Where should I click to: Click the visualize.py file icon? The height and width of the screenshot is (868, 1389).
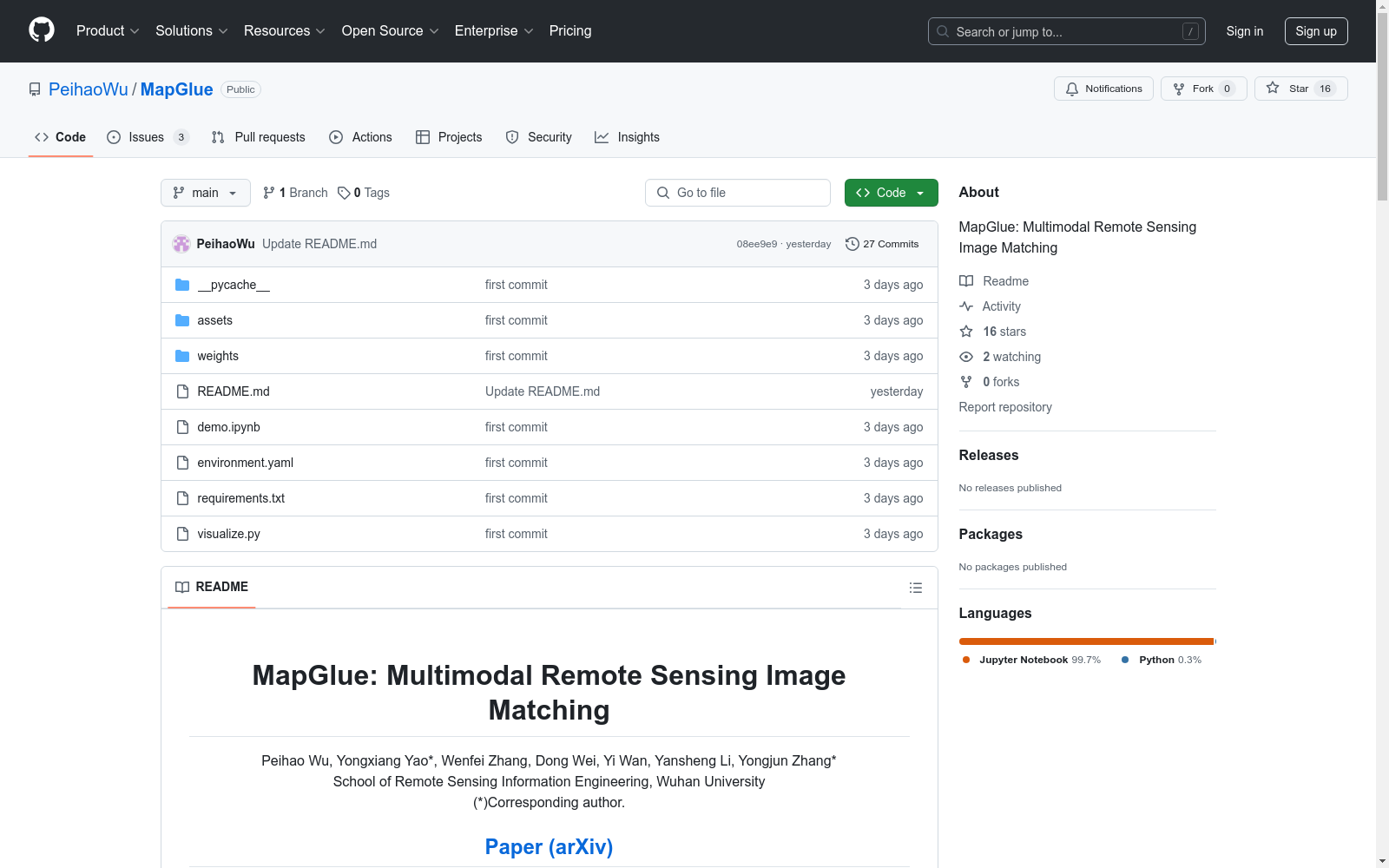(x=182, y=534)
